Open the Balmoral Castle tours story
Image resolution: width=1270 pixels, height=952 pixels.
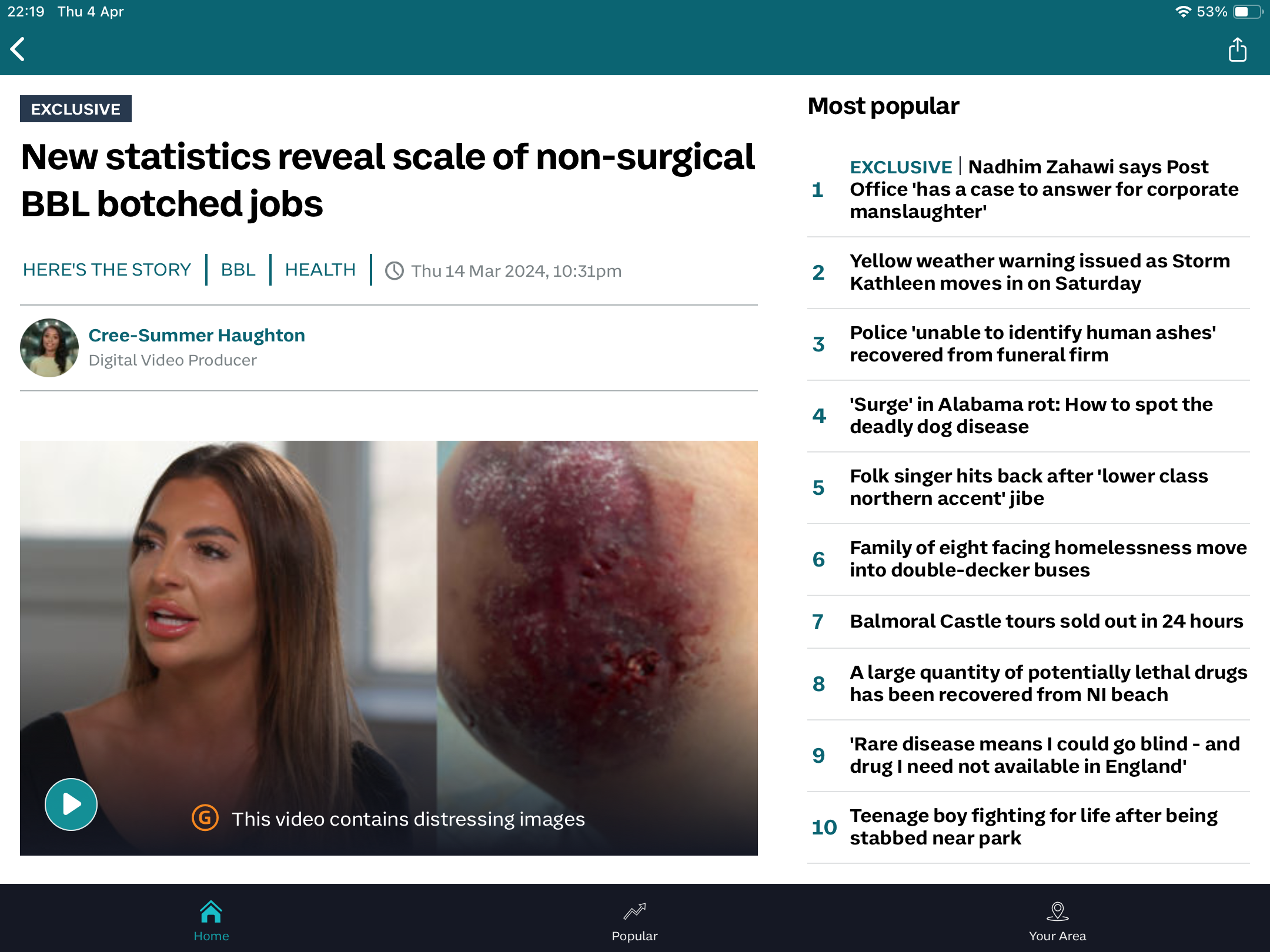(x=1028, y=622)
